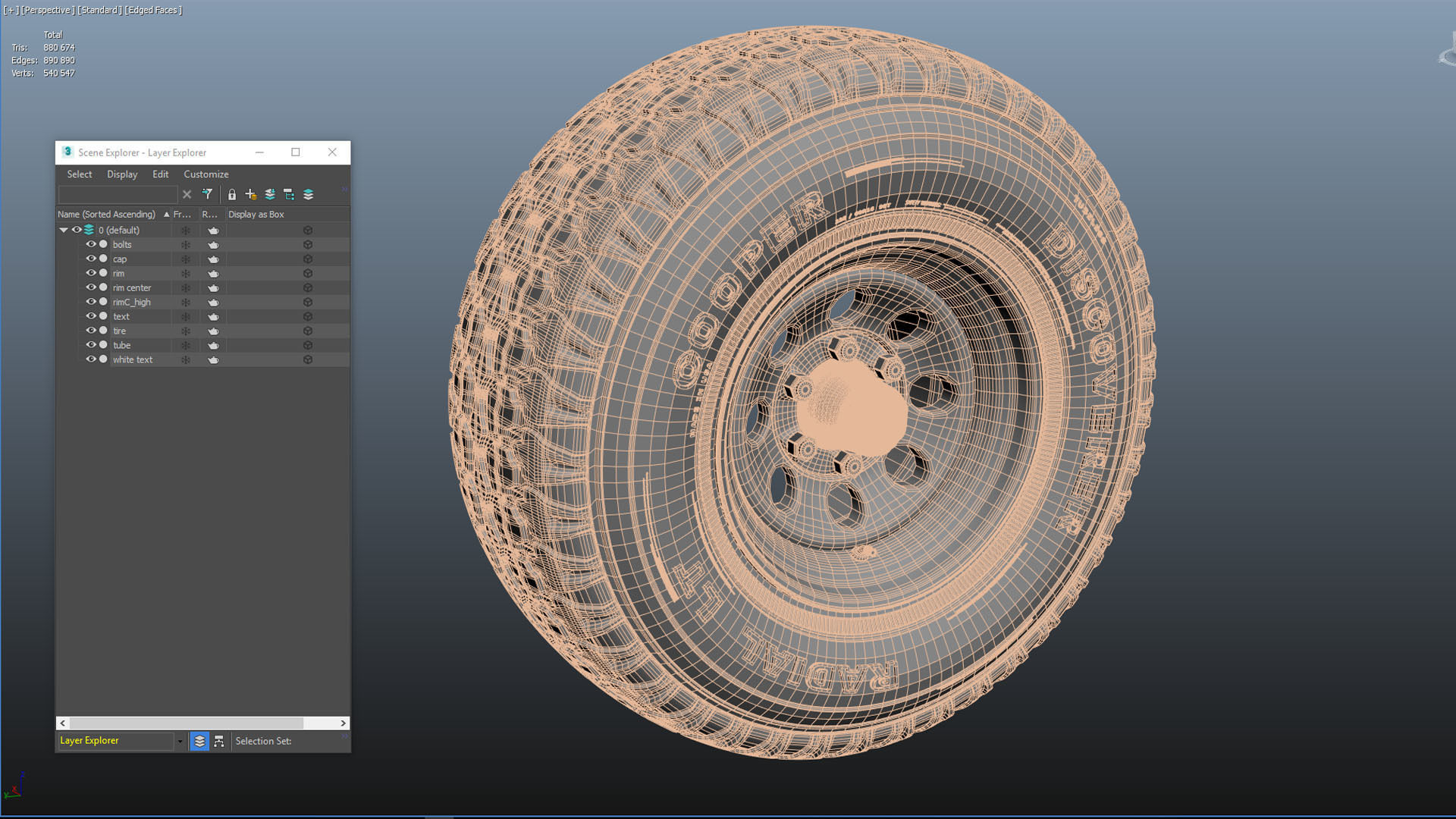The height and width of the screenshot is (819, 1456).
Task: Click the frozen snowflake icon for cap
Action: (185, 259)
